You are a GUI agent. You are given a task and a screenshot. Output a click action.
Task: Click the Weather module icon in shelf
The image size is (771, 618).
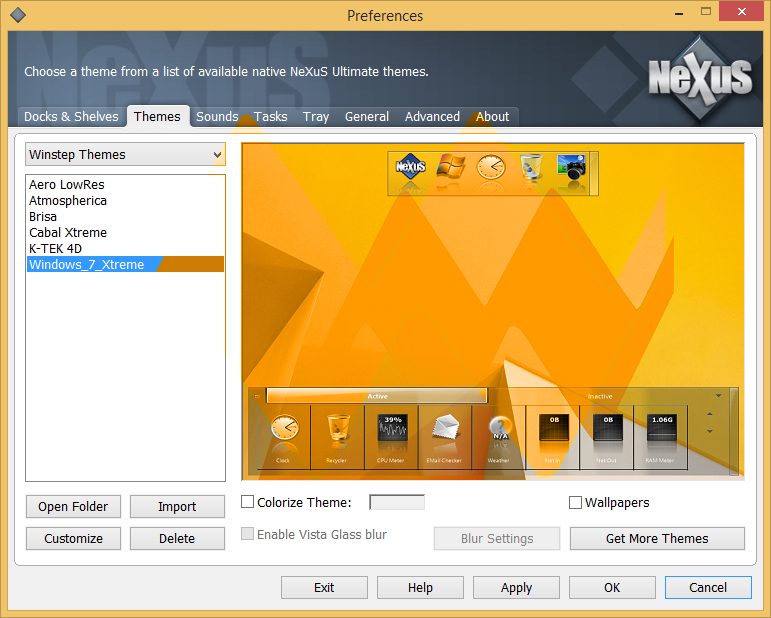point(500,428)
